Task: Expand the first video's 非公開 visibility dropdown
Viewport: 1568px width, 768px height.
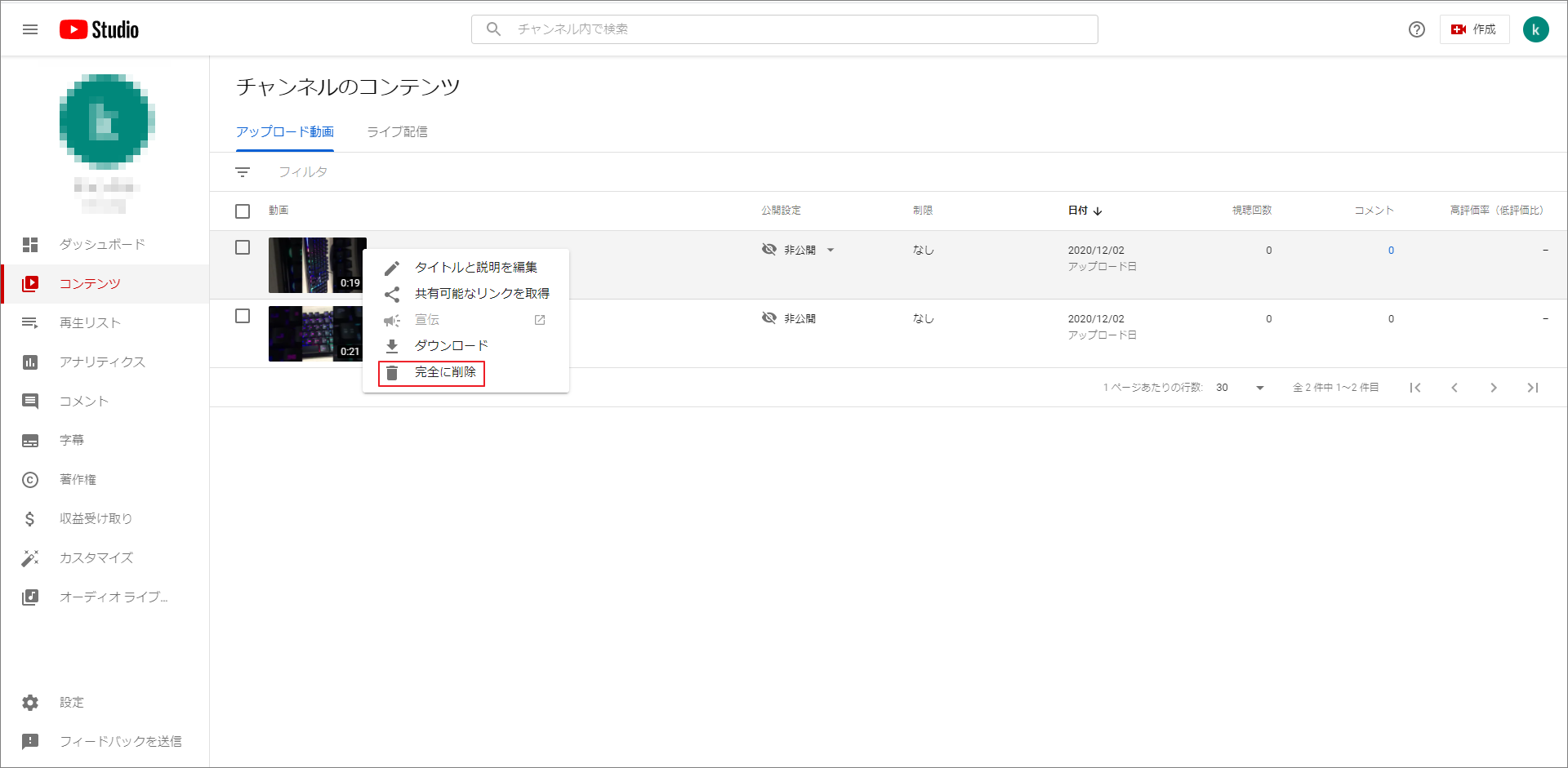Action: pos(831,250)
